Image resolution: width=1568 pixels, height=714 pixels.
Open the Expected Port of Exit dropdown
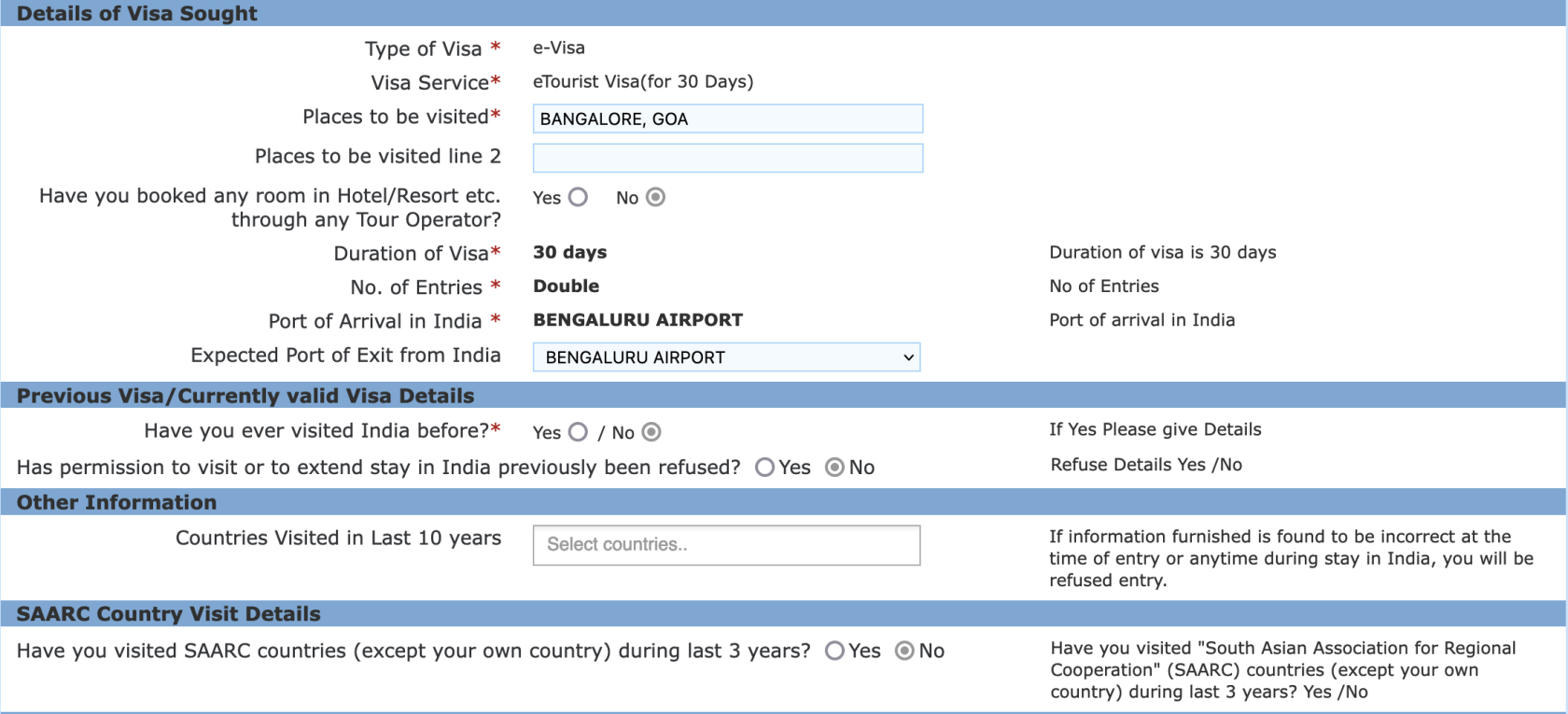pos(726,357)
